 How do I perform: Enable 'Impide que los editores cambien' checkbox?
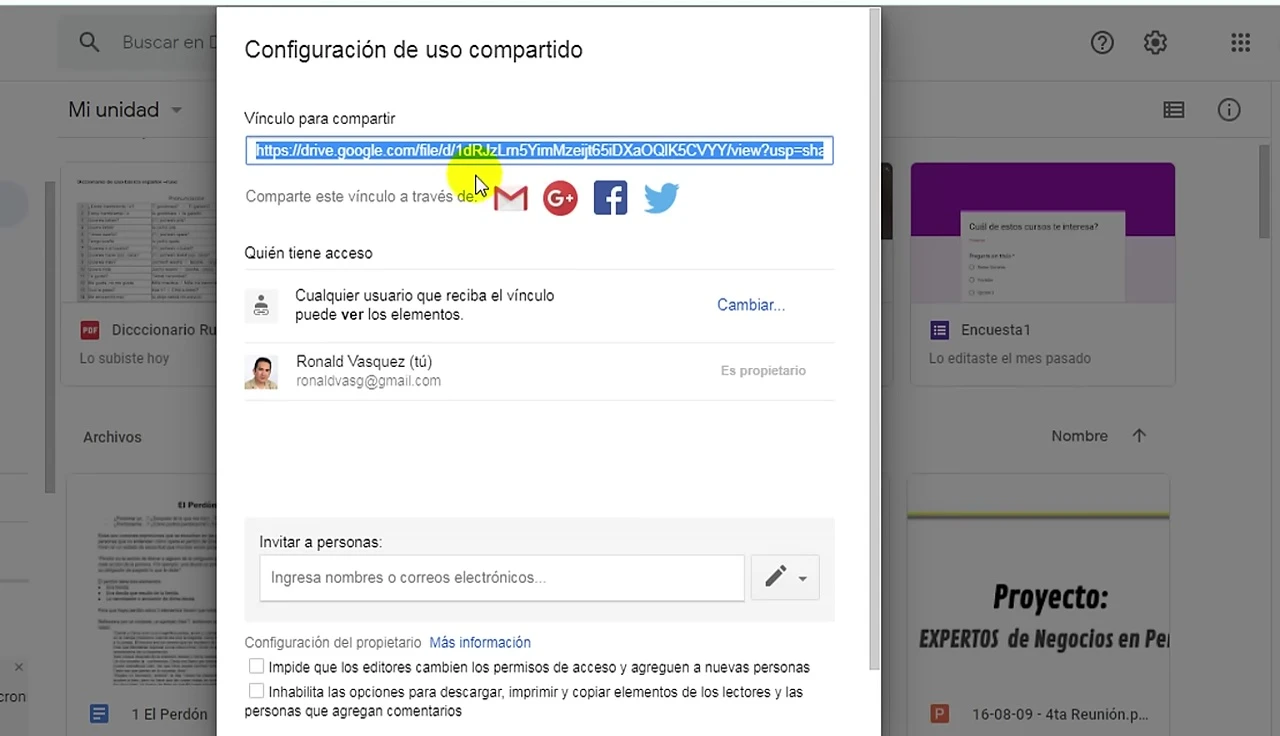[x=257, y=666]
